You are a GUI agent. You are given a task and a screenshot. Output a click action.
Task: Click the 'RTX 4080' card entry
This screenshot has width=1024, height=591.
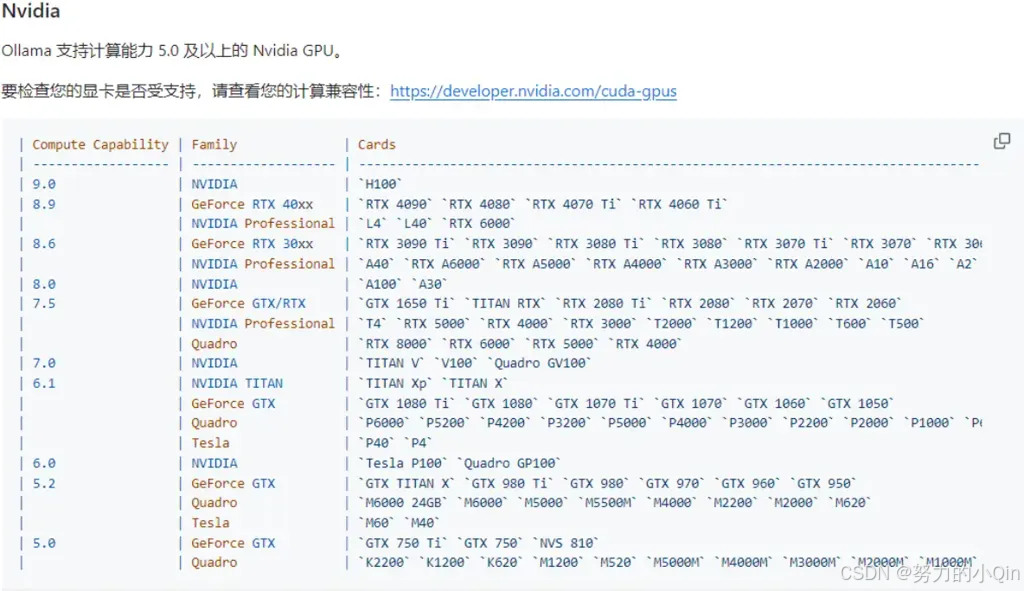tap(479, 204)
